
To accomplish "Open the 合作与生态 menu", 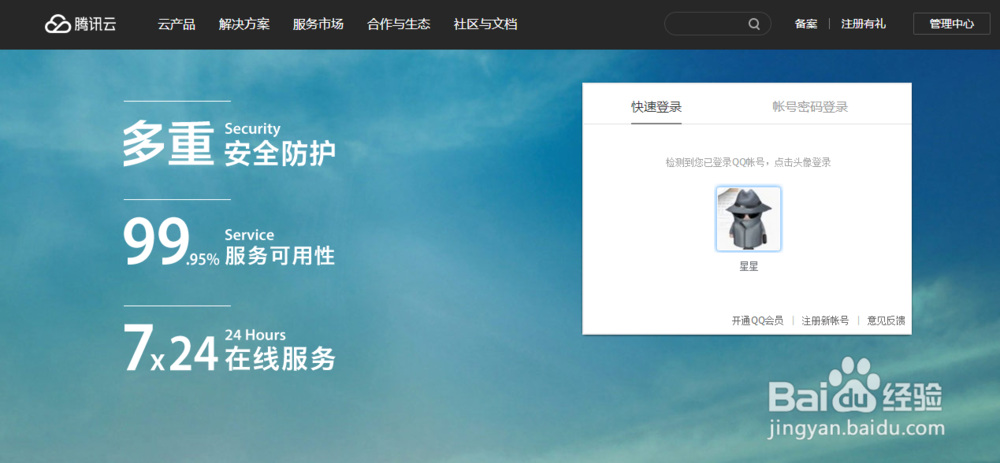I will pos(399,24).
